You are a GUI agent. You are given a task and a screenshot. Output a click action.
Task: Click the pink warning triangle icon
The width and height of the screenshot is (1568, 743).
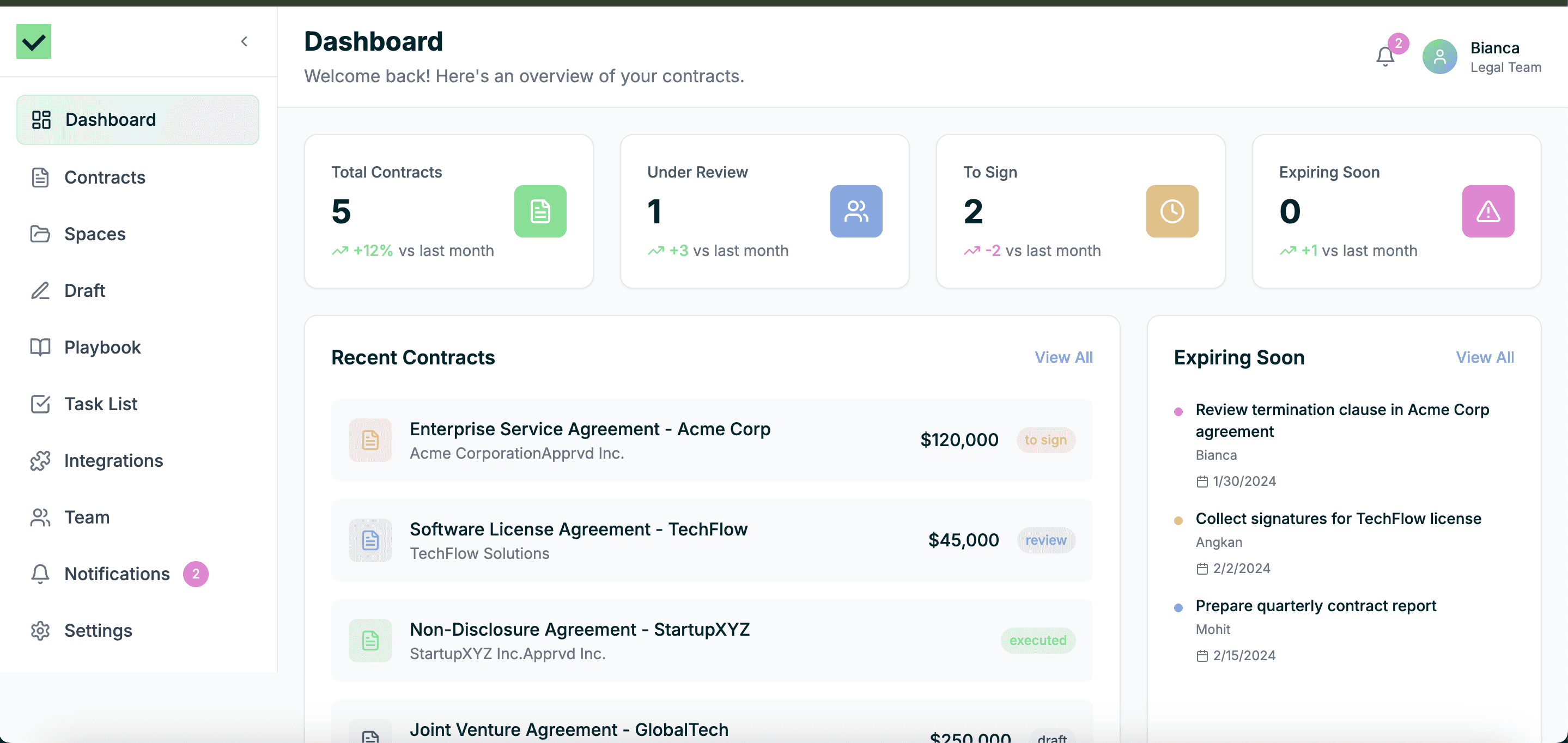1487,211
